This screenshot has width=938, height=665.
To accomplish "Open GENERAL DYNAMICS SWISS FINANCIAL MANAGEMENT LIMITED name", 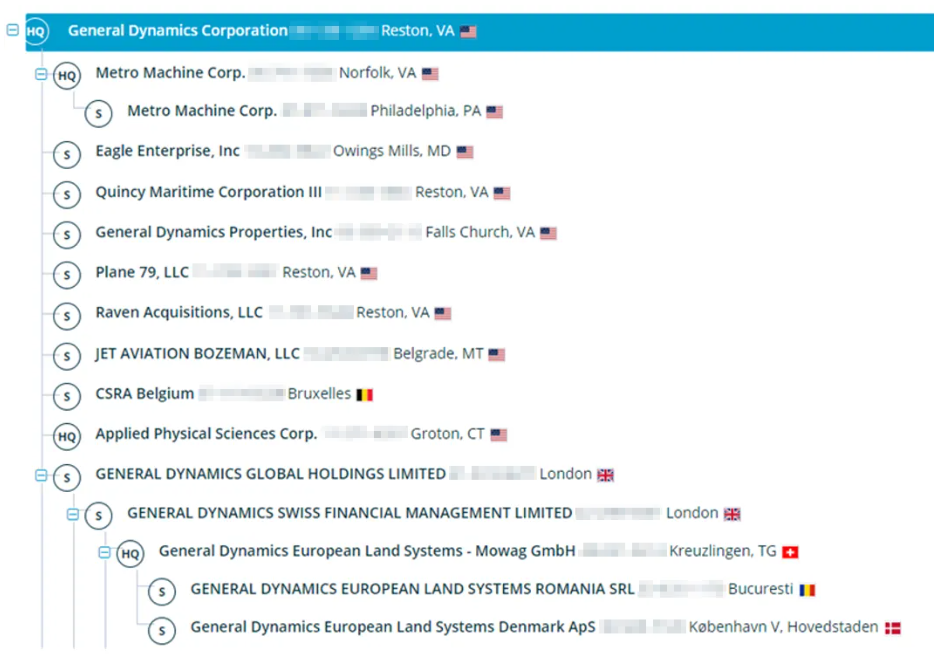I will tap(349, 513).
